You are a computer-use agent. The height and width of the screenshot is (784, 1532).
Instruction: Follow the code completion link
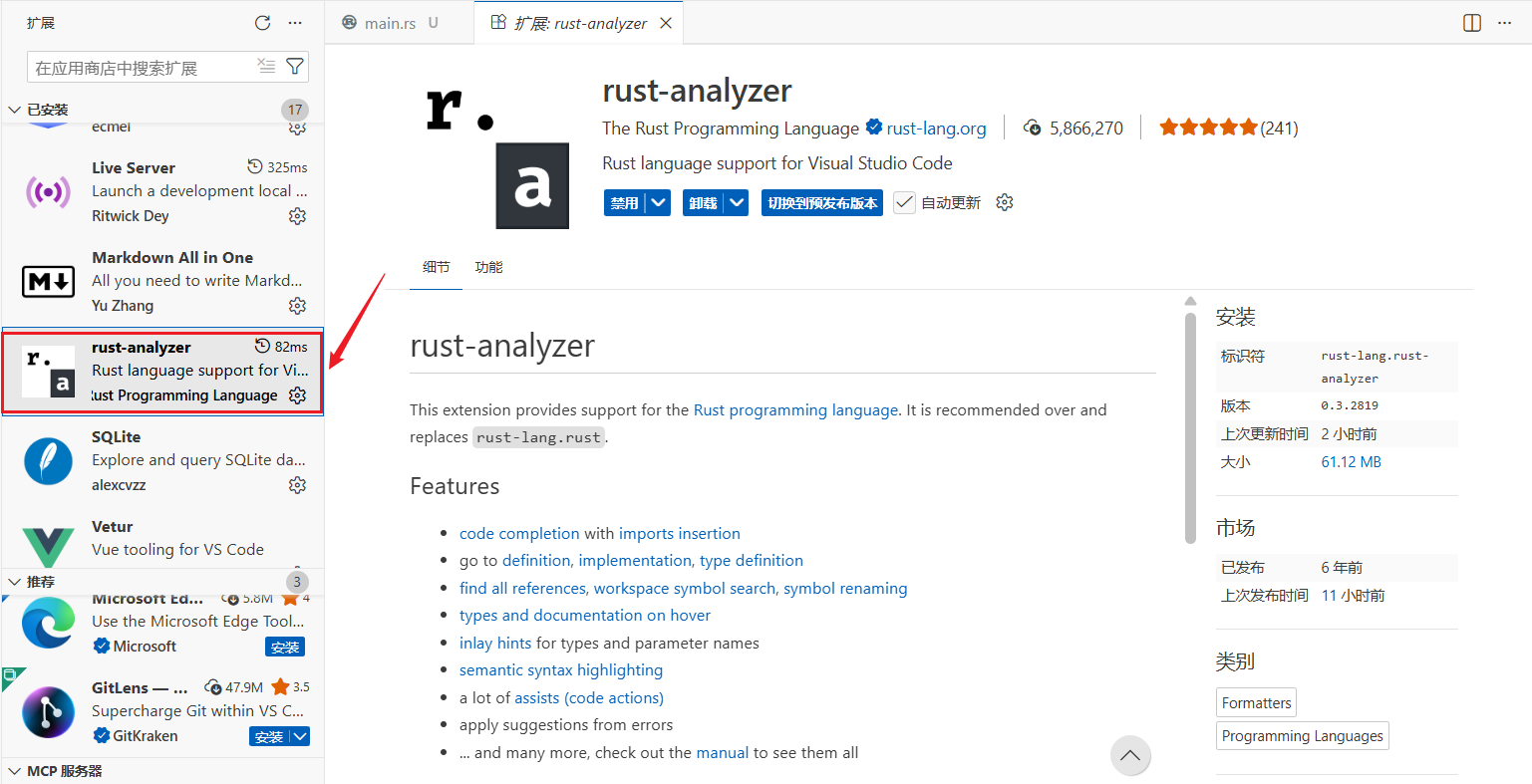click(x=519, y=534)
